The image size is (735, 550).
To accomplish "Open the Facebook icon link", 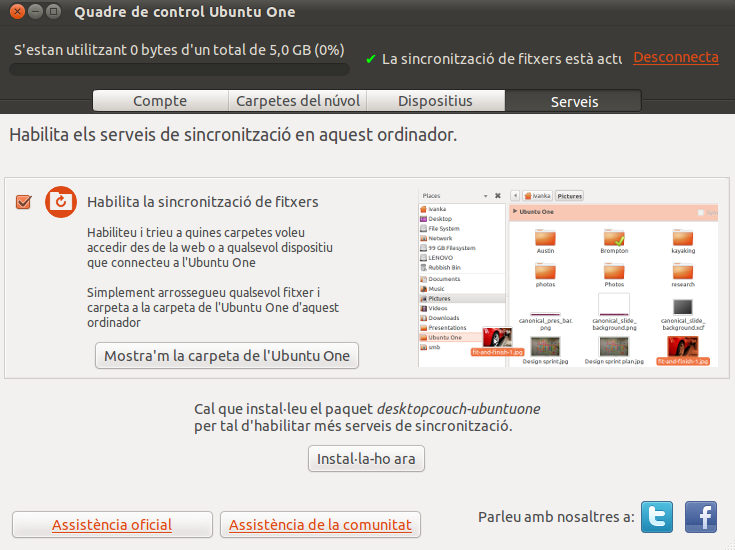I will point(701,517).
